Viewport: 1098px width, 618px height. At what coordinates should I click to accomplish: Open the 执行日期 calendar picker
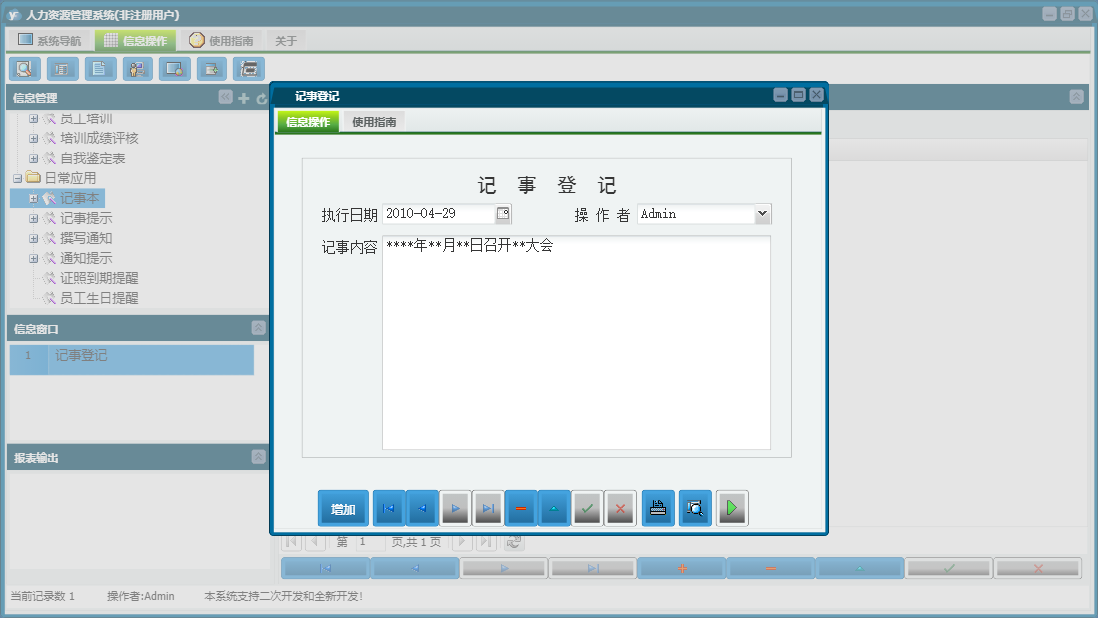pyautogui.click(x=503, y=213)
